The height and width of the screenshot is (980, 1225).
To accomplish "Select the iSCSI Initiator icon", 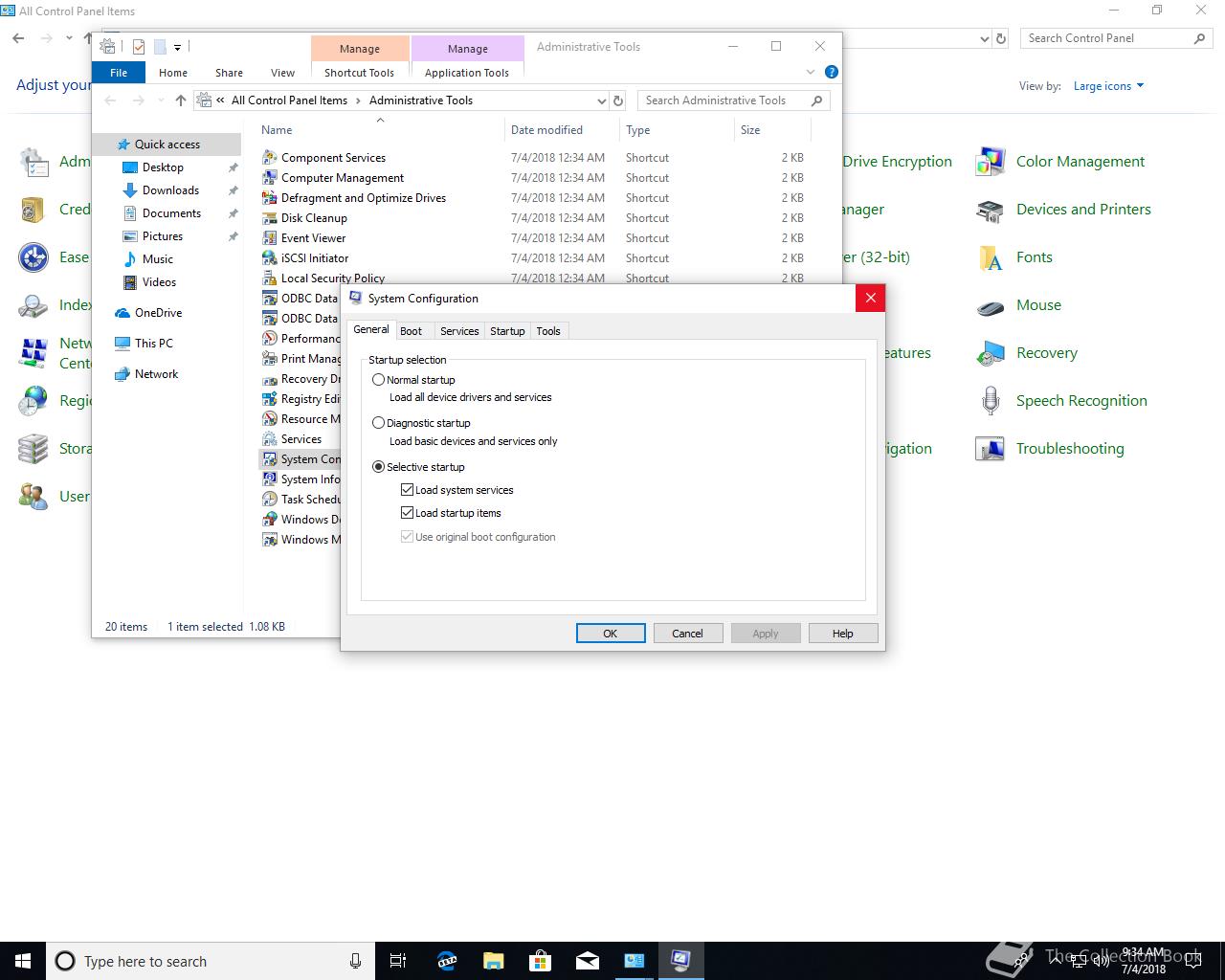I will tap(270, 258).
